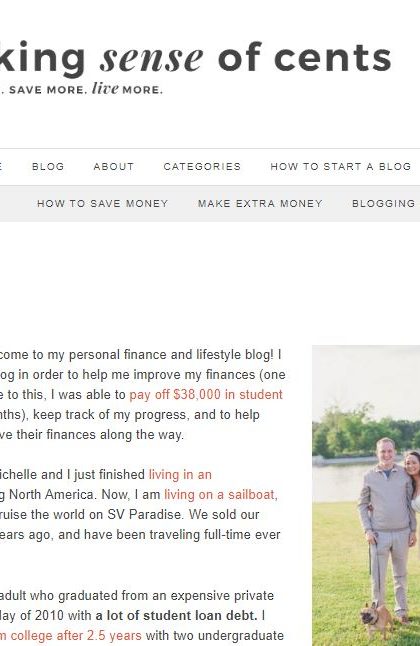The width and height of the screenshot is (420, 646).
Task: Follow the 'living on a sailboat' link
Action: [x=221, y=494]
